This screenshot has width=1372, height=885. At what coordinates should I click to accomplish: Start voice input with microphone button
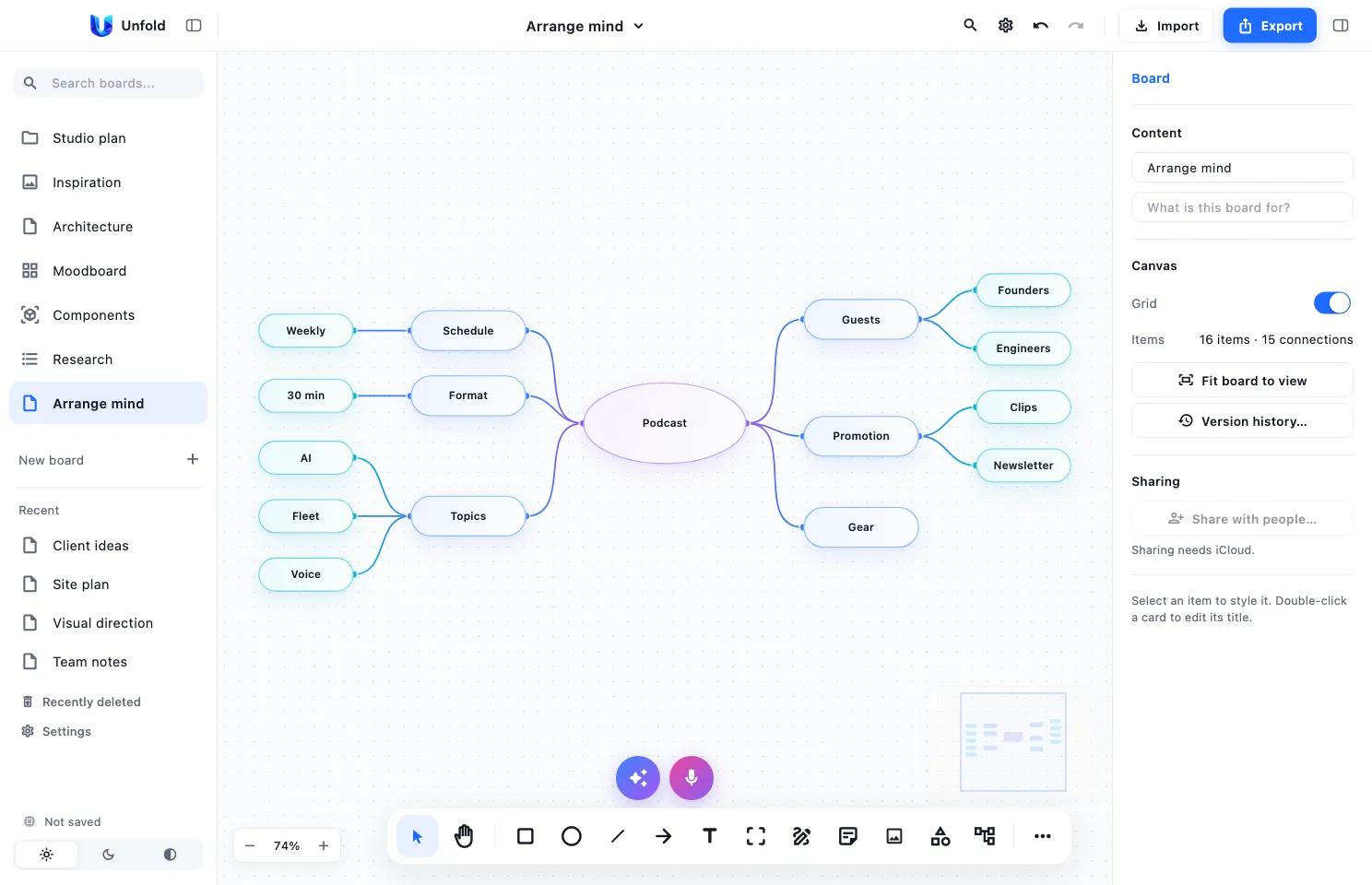[x=692, y=778]
